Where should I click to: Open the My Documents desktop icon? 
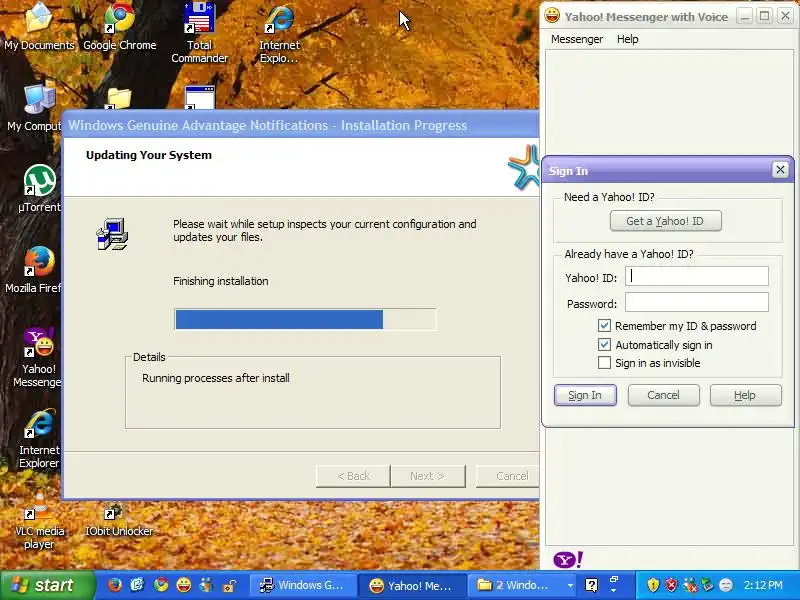(39, 27)
